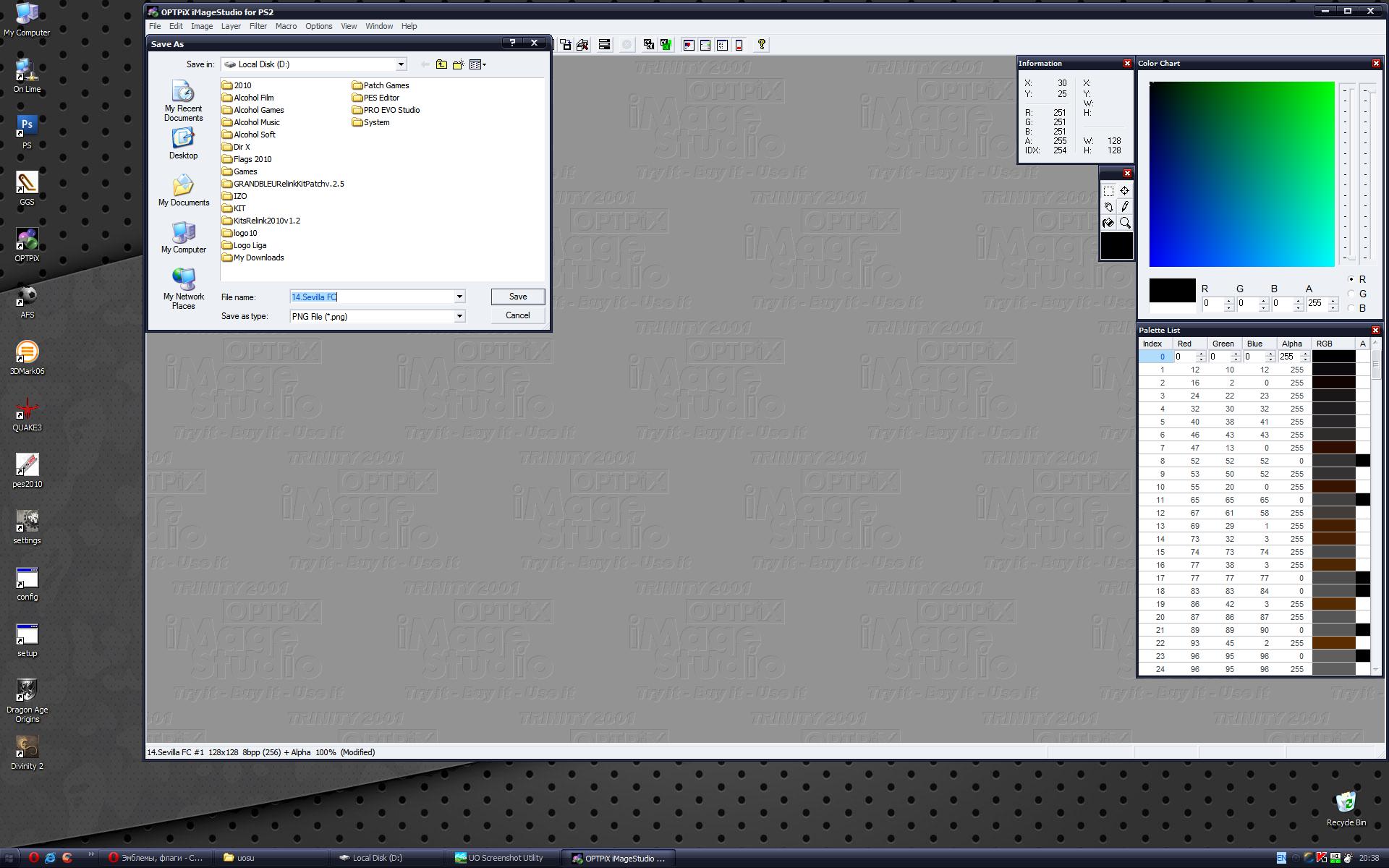Click the window-with-arrow convert toolbar icon
Viewport: 1389px width, 868px height.
click(566, 45)
